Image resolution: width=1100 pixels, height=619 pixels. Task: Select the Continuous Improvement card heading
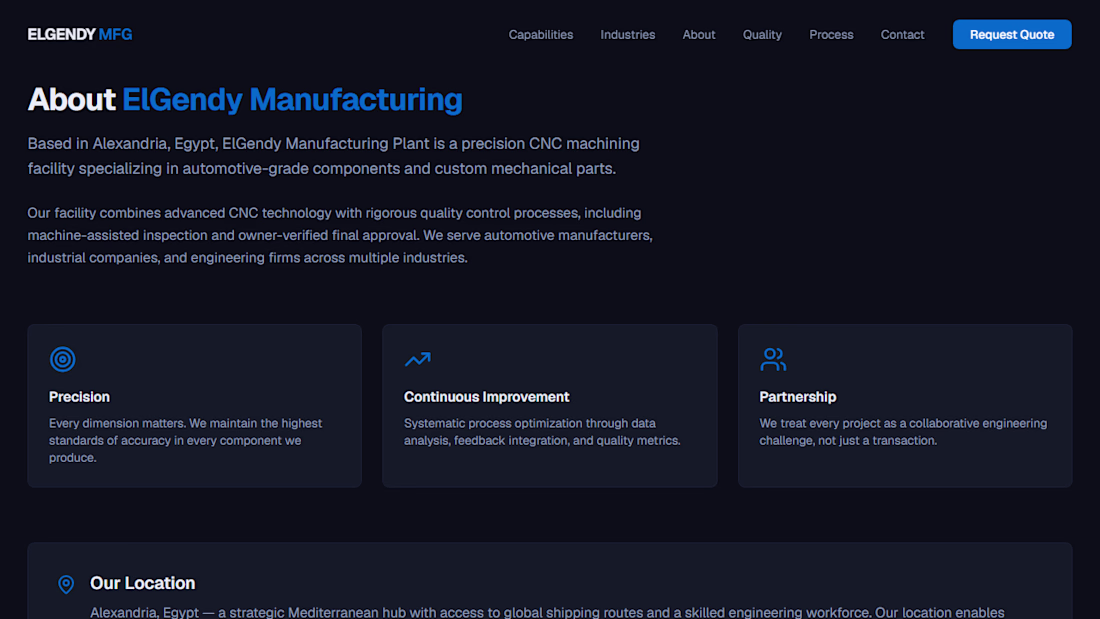(486, 397)
